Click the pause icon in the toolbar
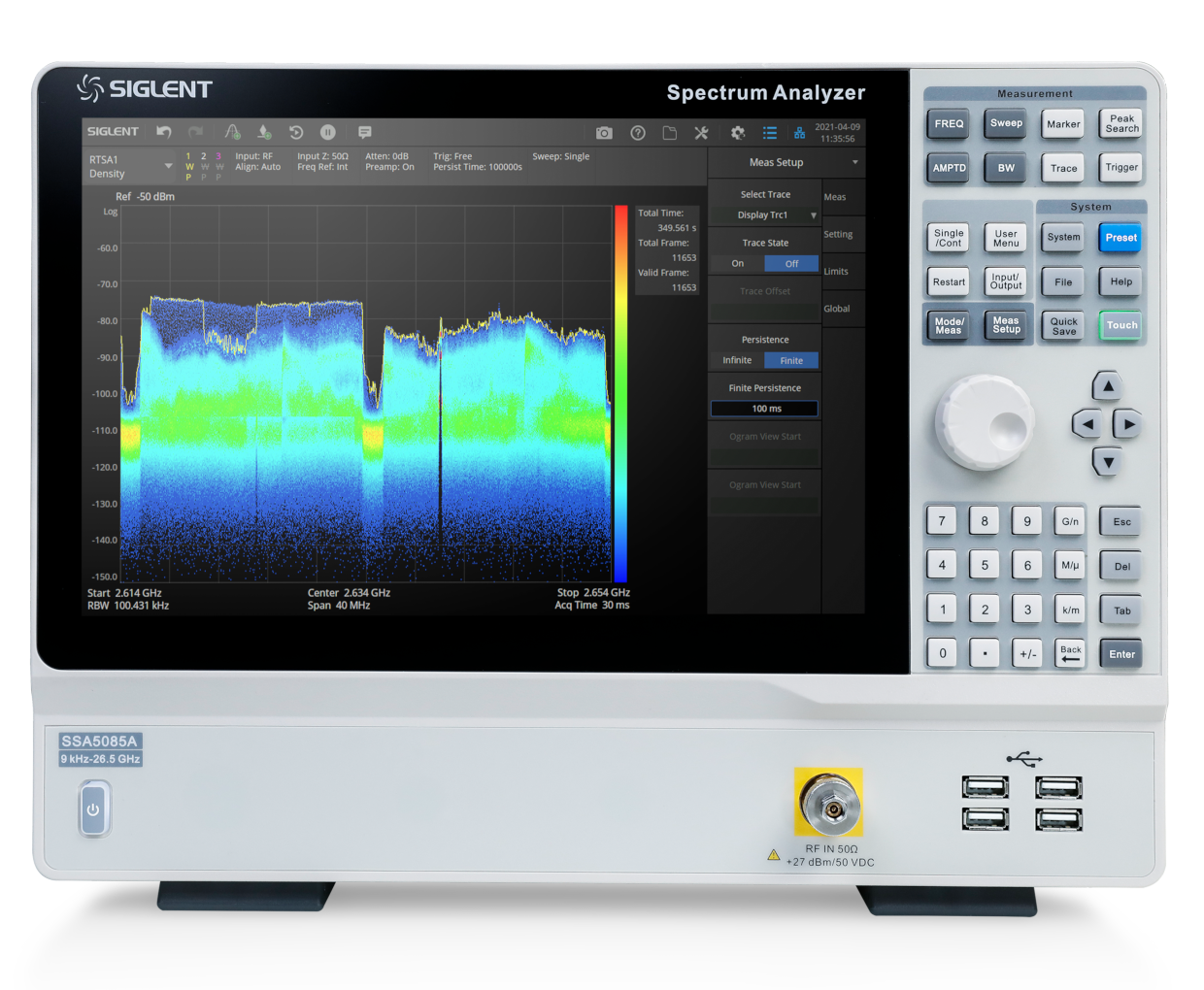1204x990 pixels. pos(328,132)
